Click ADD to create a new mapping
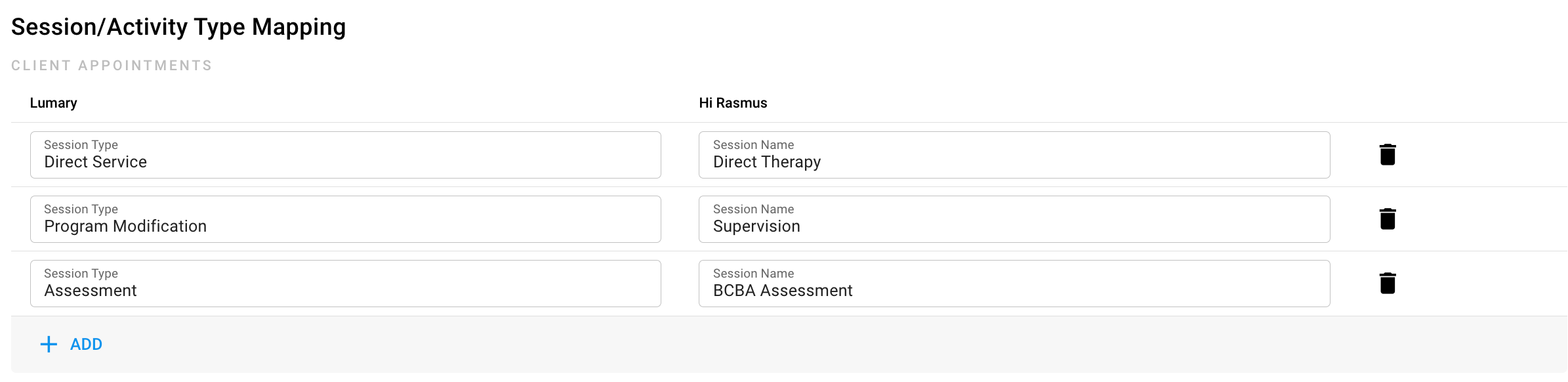 pos(85,344)
